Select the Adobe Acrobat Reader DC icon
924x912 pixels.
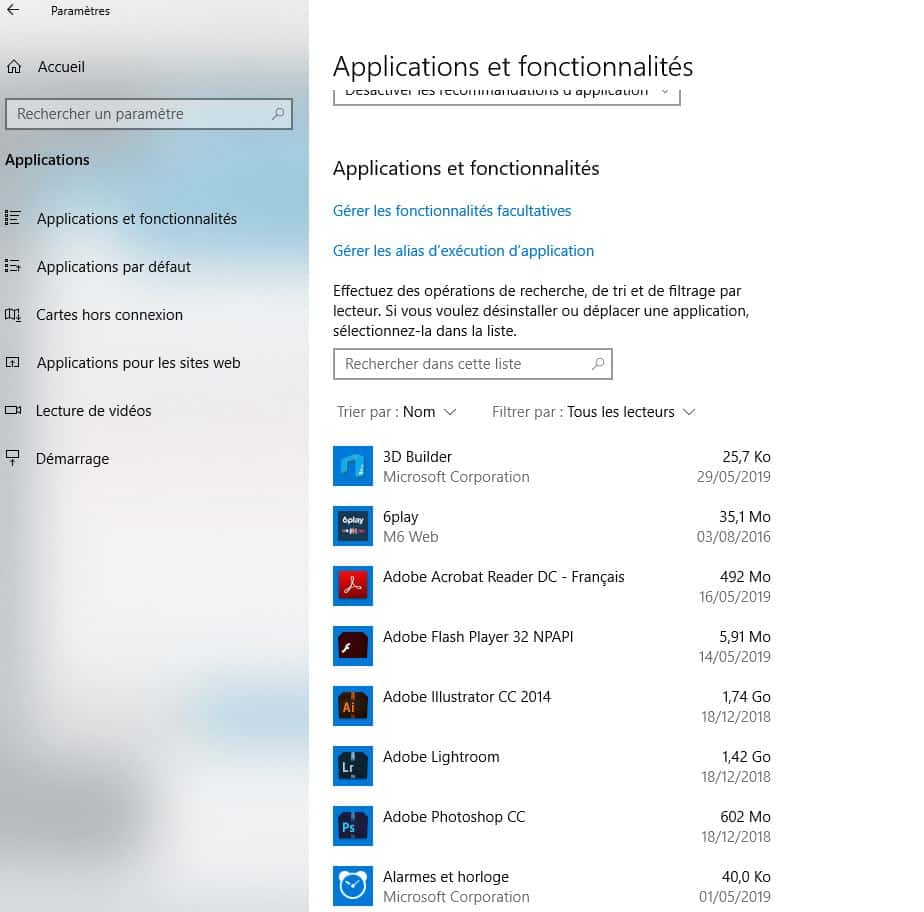click(x=352, y=586)
